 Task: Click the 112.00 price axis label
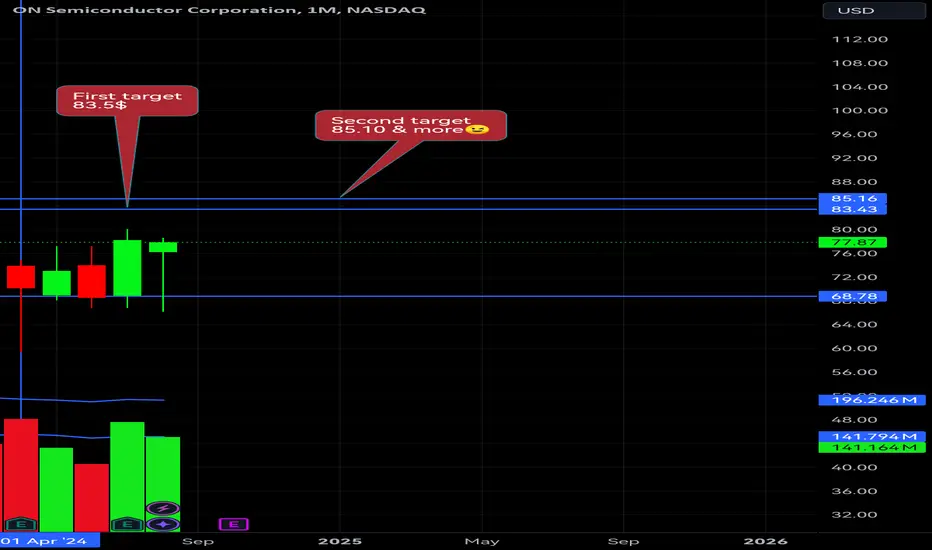(859, 39)
